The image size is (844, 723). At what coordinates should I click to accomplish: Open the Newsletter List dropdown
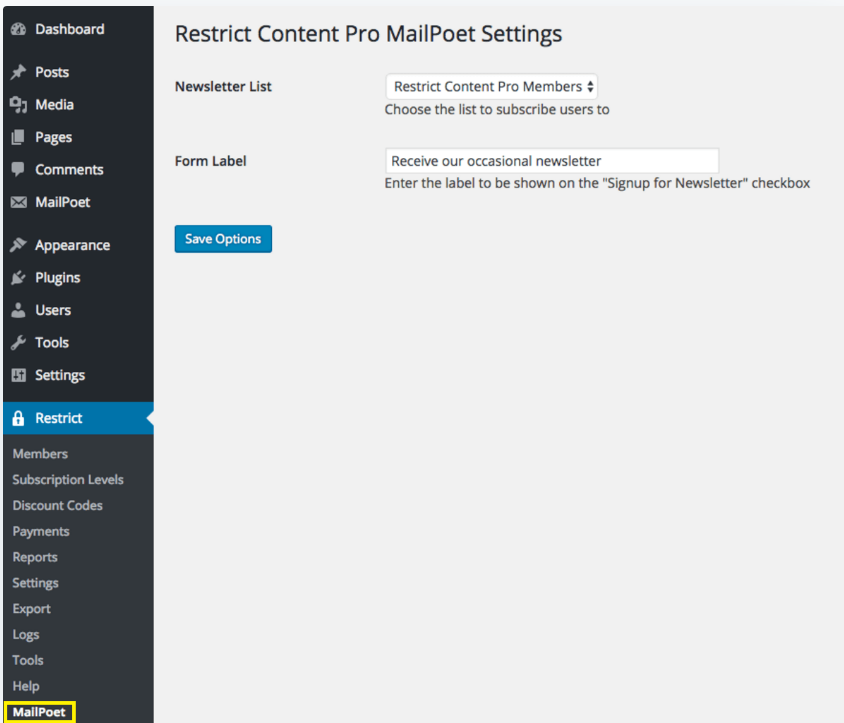point(491,87)
